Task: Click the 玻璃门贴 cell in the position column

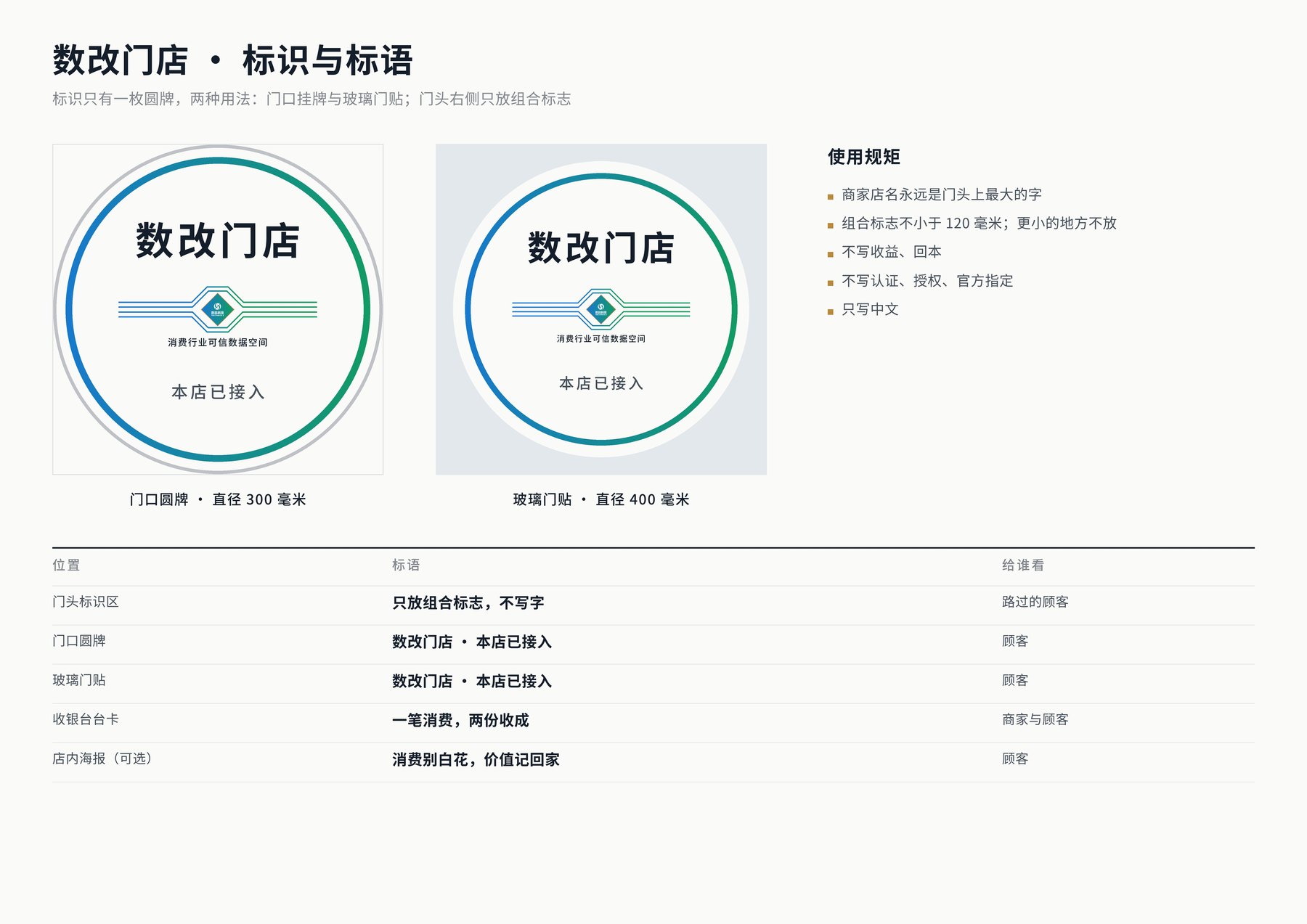Action: coord(79,680)
